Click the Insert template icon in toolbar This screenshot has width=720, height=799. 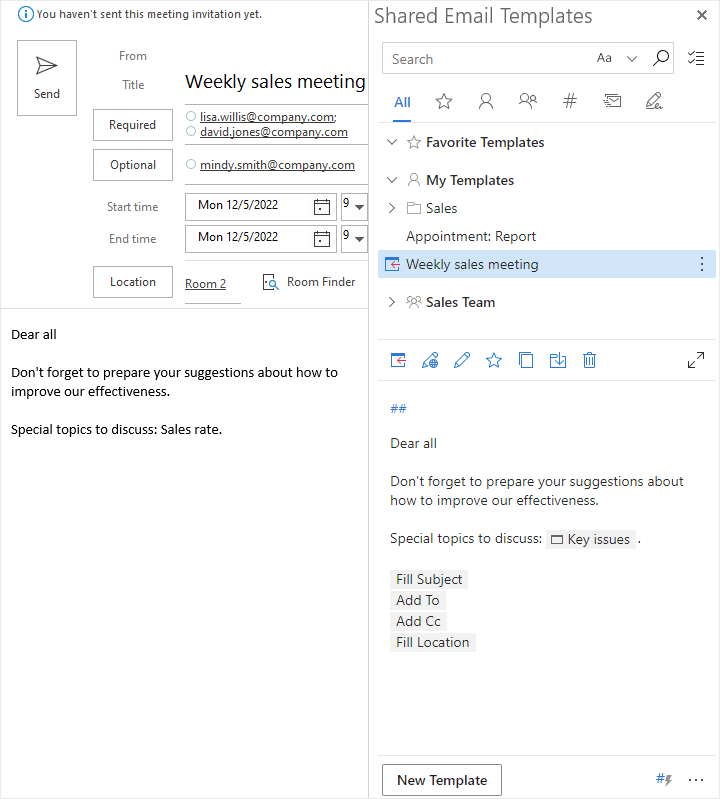pyautogui.click(x=398, y=360)
